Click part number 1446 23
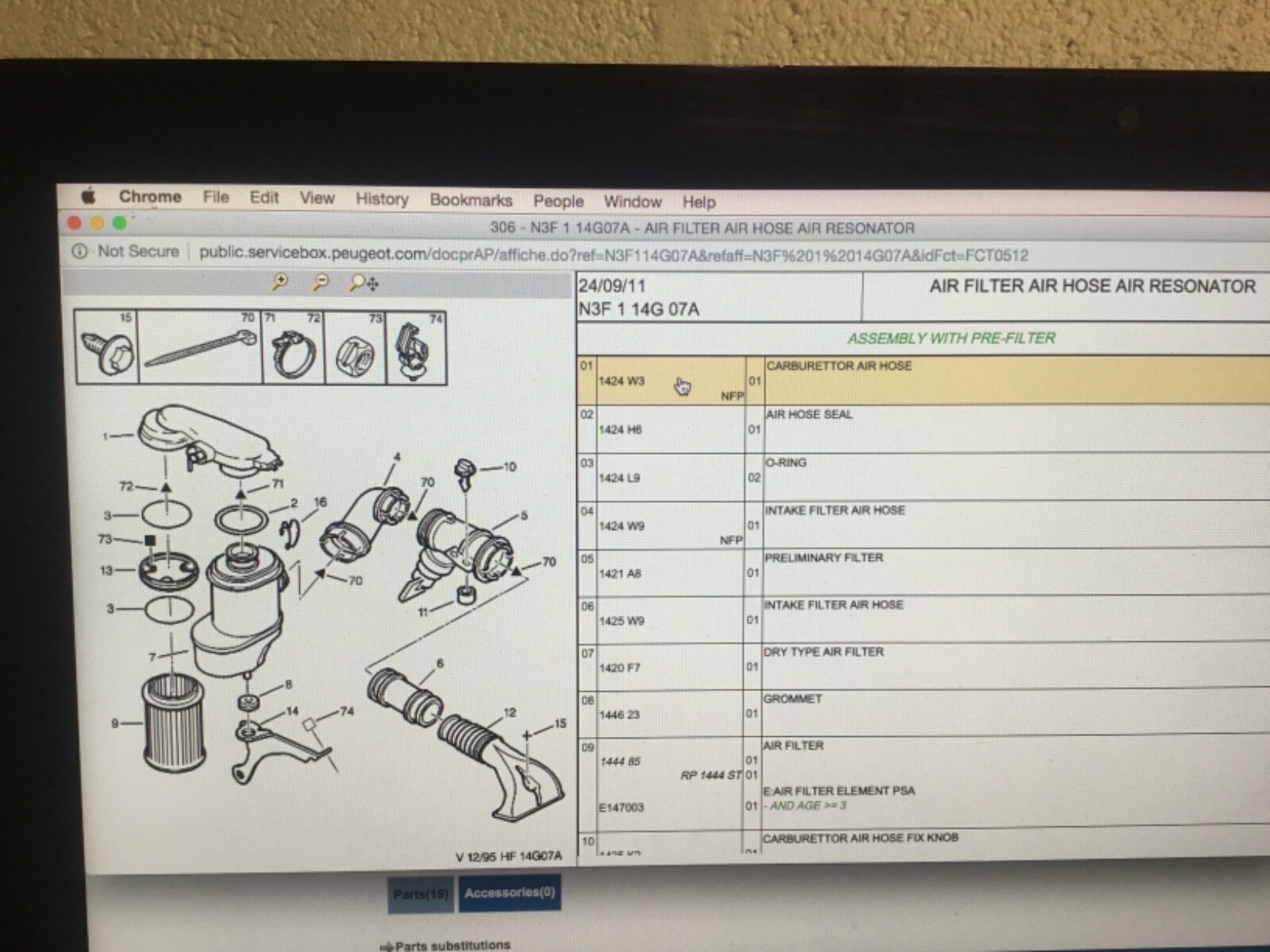Screen dimensions: 1270x952 pos(619,714)
